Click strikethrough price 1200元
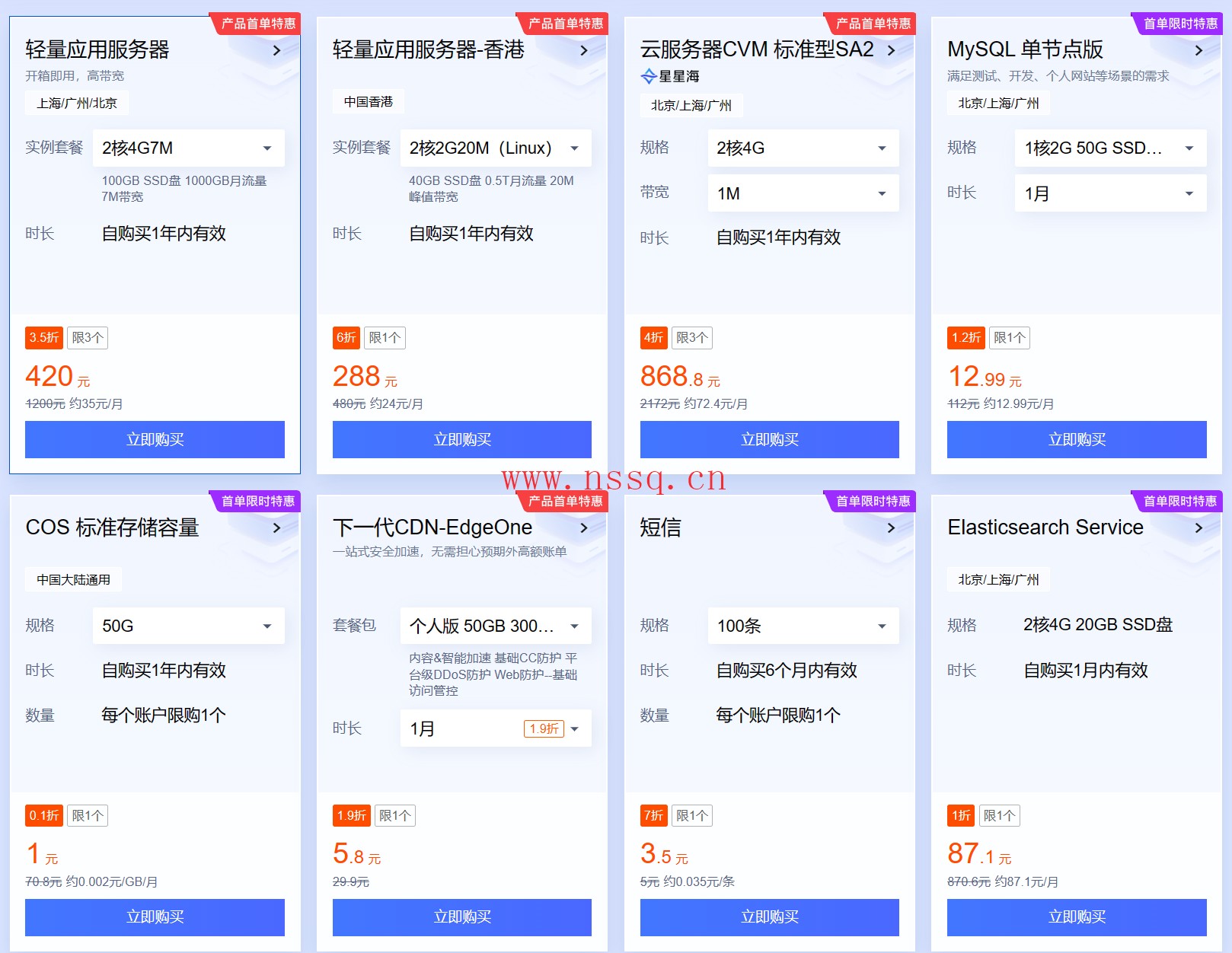 (x=45, y=403)
